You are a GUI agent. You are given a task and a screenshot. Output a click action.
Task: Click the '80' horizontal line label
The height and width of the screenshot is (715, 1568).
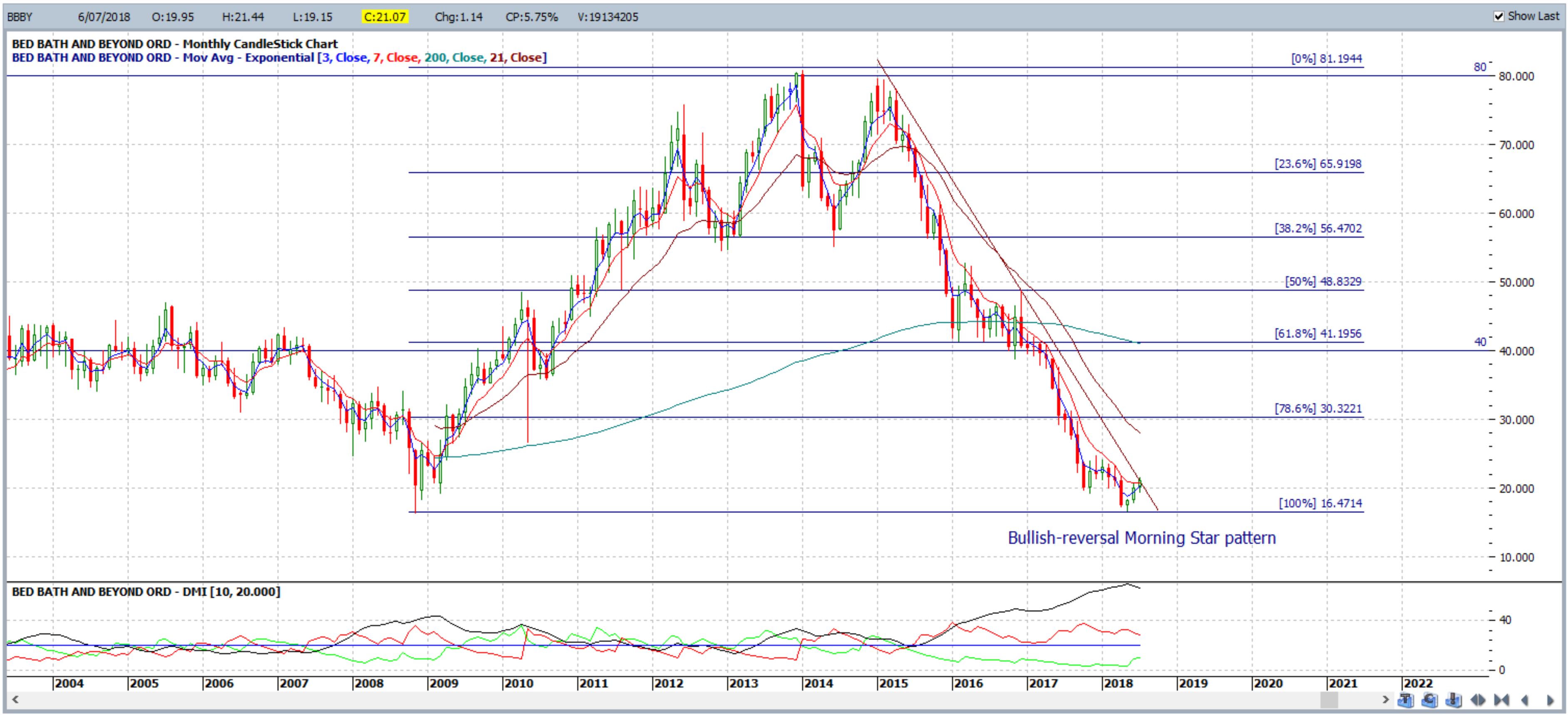1480,67
